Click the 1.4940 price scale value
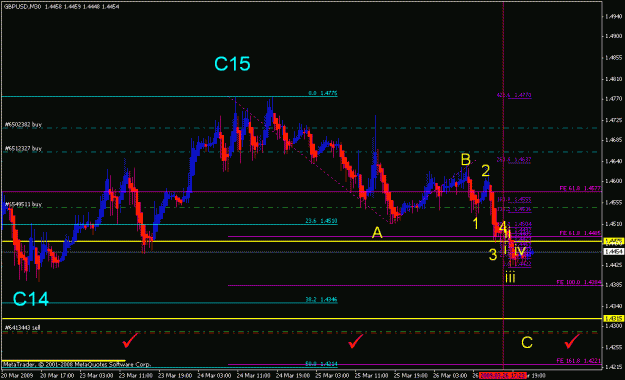The width and height of the screenshot is (625, 380). click(x=614, y=16)
